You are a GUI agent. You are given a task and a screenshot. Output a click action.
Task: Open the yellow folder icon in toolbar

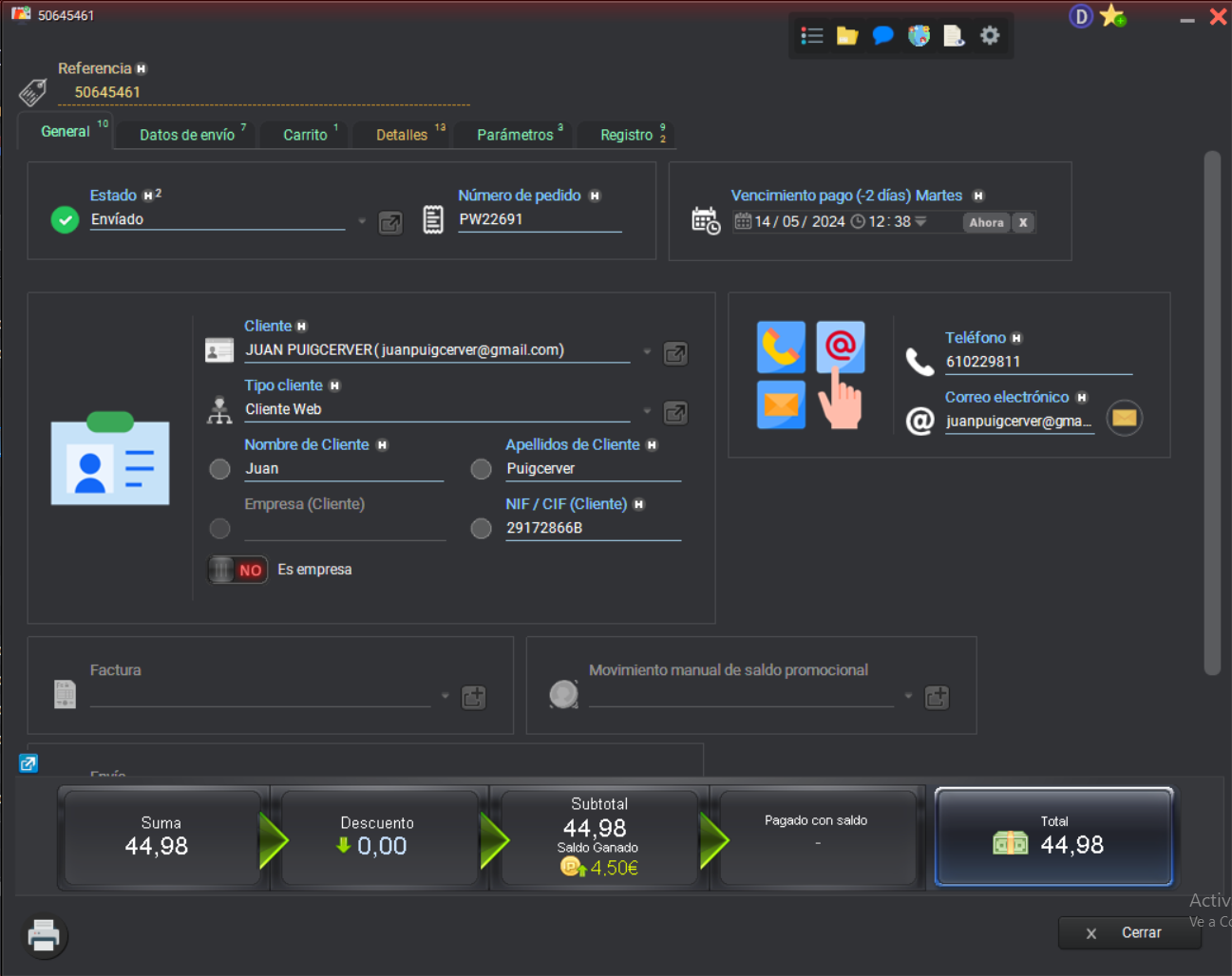tap(846, 36)
